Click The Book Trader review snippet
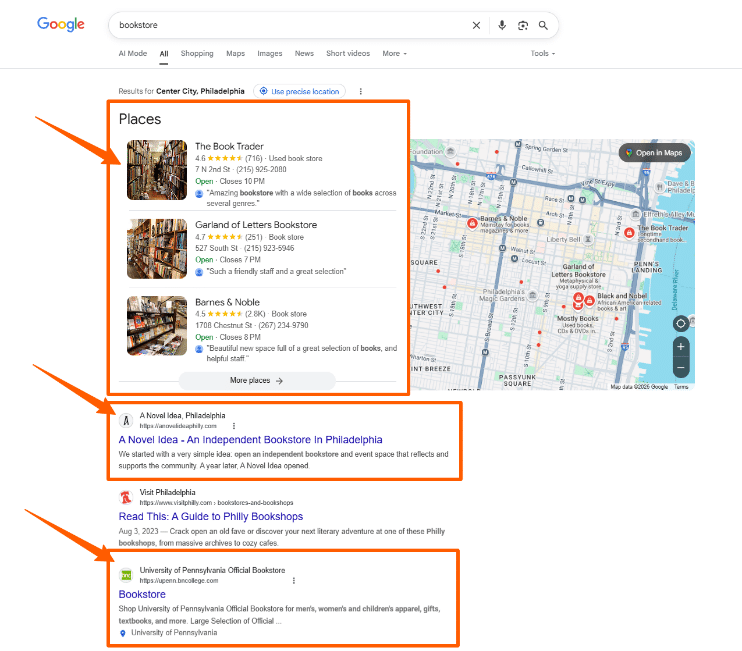 301,198
